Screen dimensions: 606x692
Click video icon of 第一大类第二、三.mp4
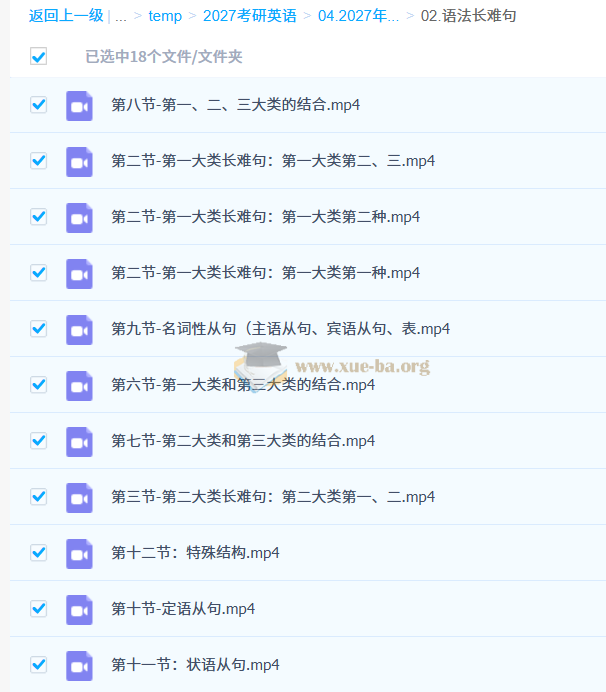pos(79,161)
